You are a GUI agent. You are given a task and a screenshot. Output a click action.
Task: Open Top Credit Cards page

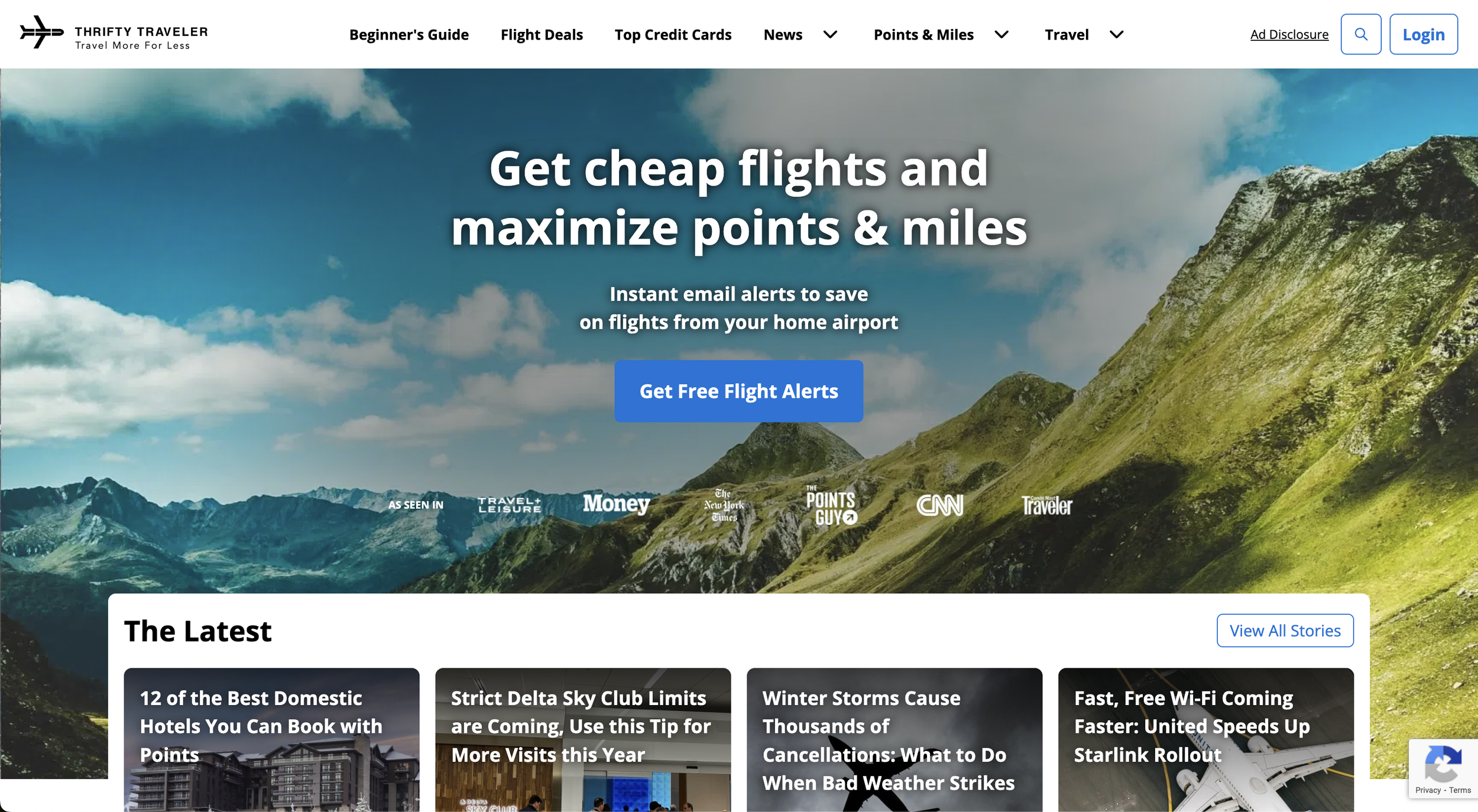pos(673,35)
